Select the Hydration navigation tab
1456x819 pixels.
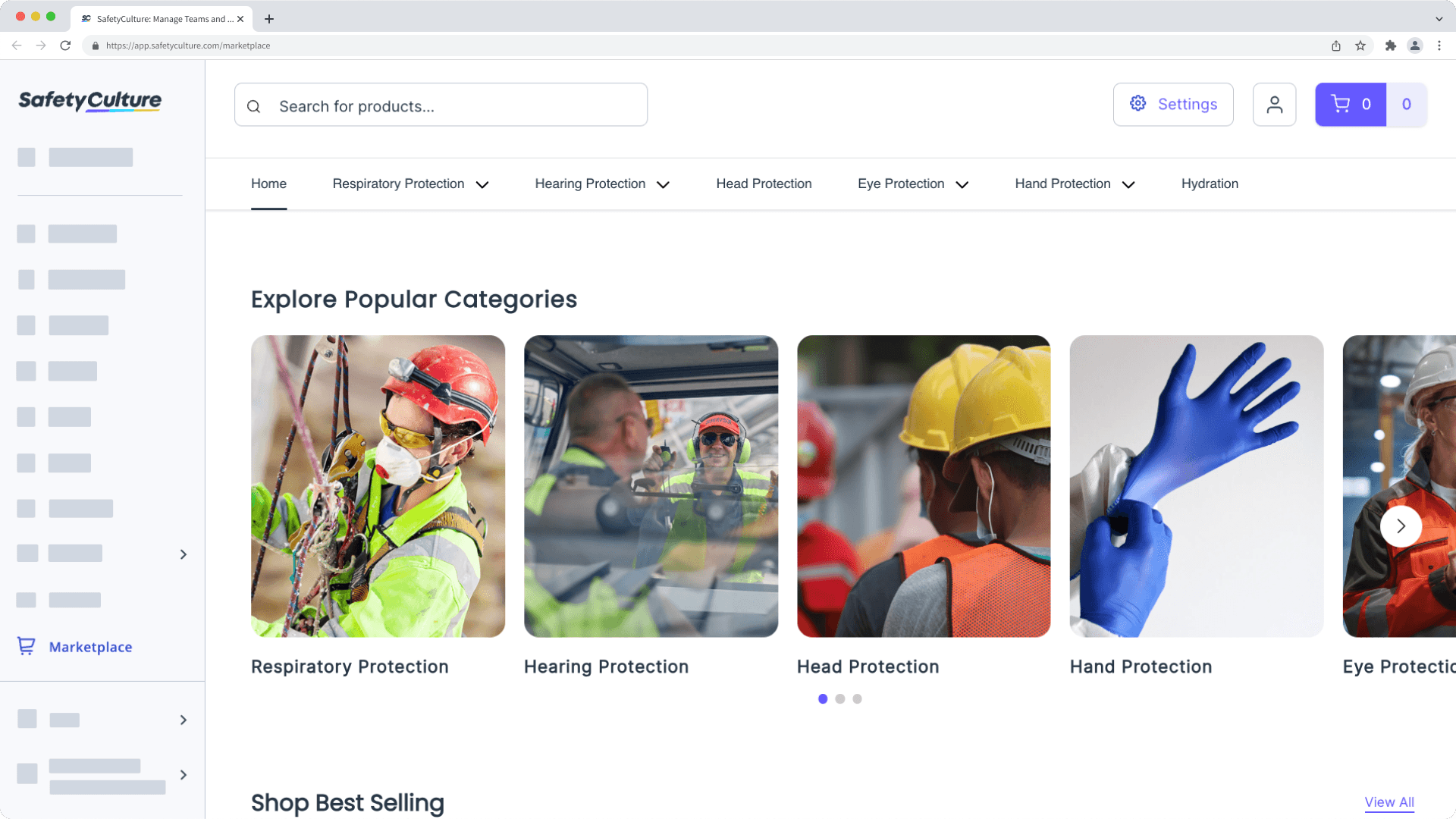pos(1210,183)
